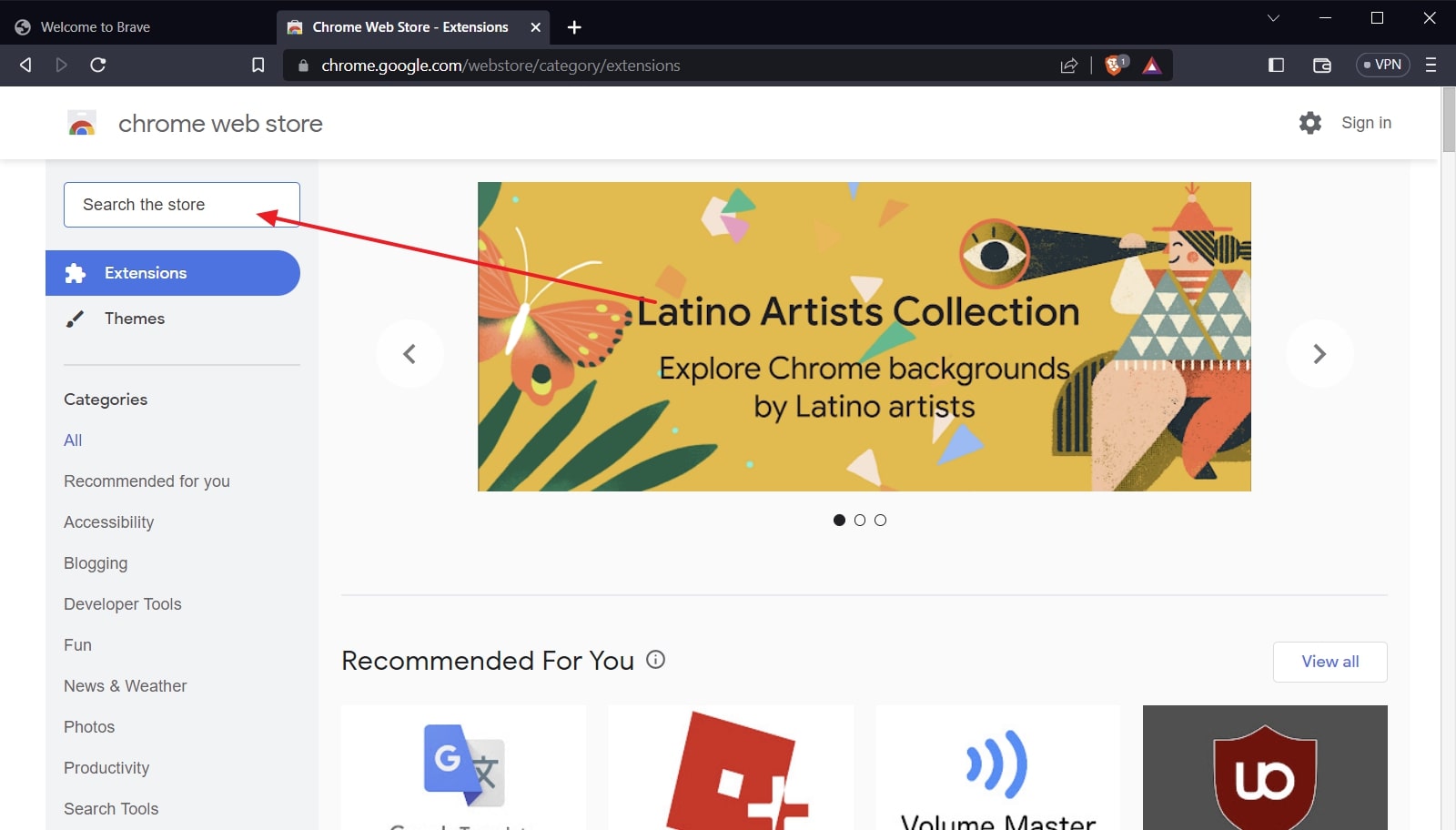Choose the Photos category
This screenshot has width=1456, height=830.
point(89,727)
